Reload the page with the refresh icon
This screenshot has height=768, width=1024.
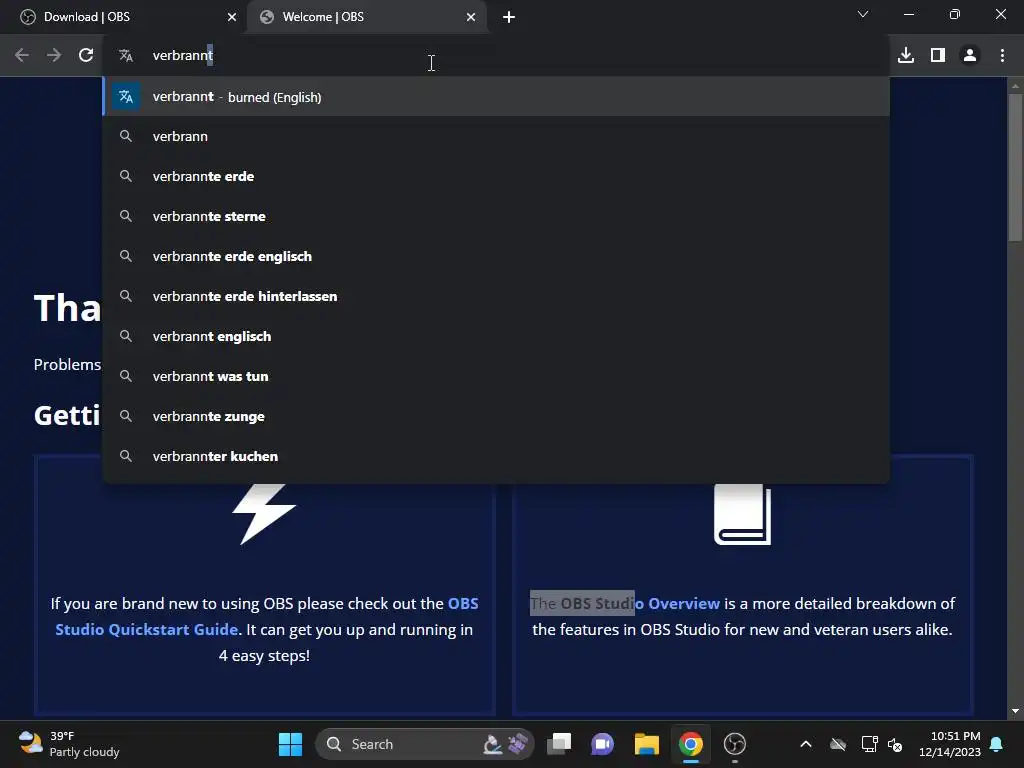(86, 56)
